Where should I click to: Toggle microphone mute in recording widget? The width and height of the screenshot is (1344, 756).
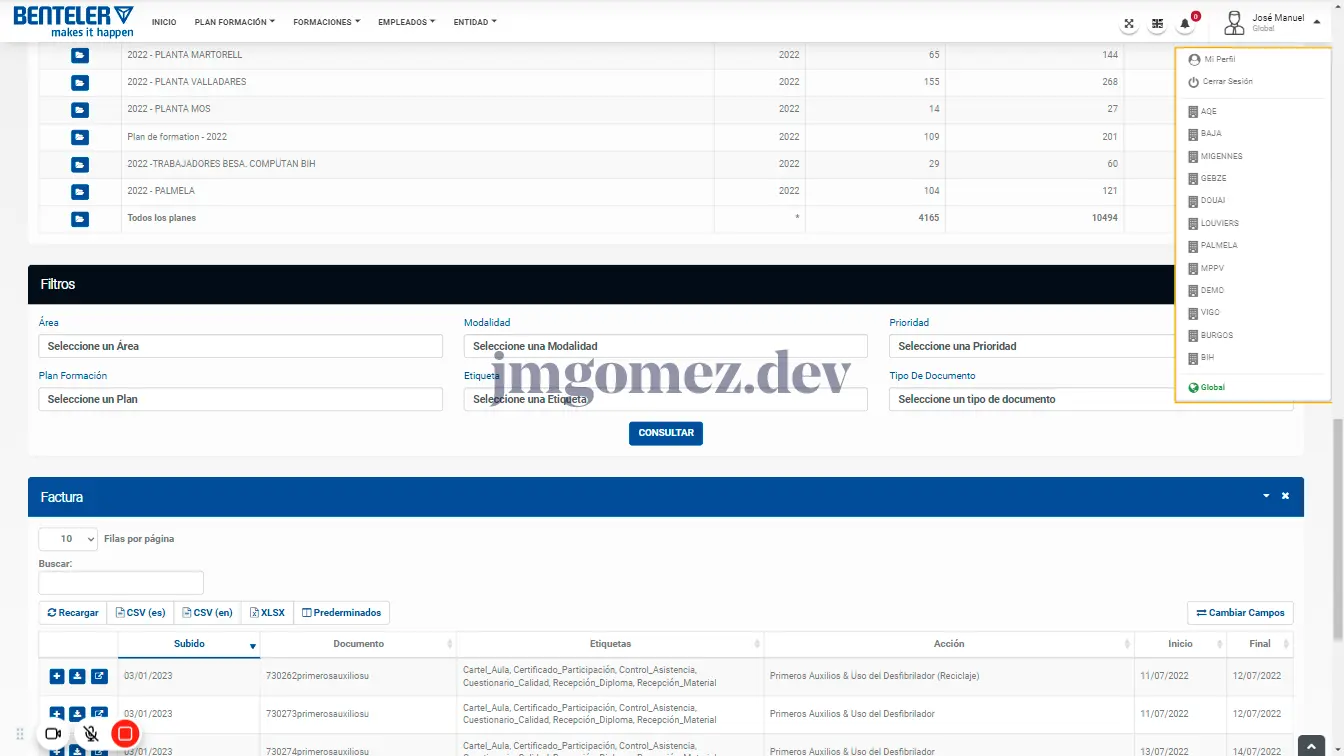click(x=91, y=734)
